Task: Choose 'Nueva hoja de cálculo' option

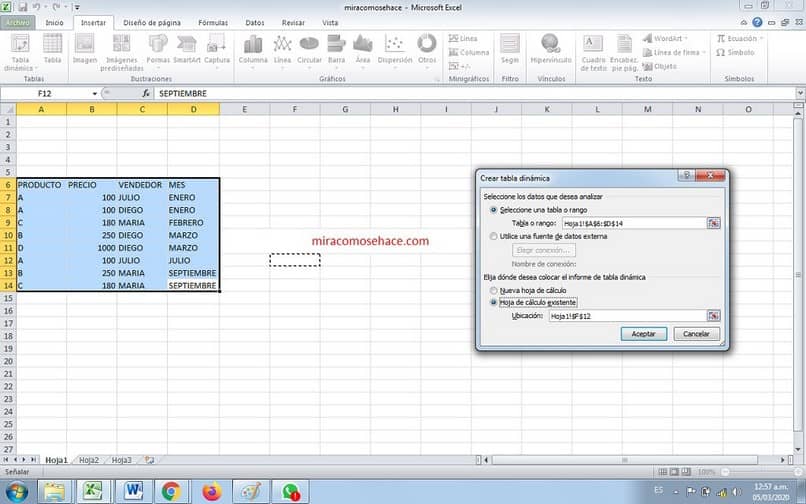Action: coord(528,291)
